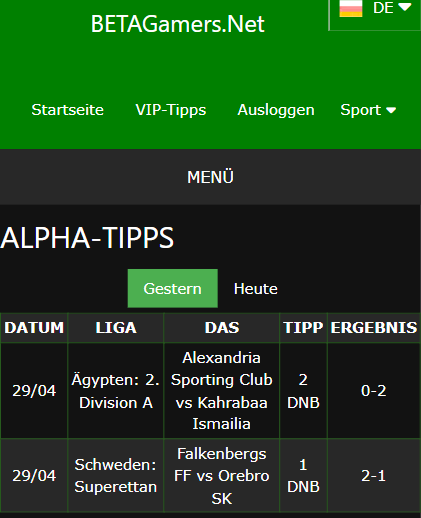Click the DATUM column header
421x518 pixels.
pyautogui.click(x=34, y=328)
